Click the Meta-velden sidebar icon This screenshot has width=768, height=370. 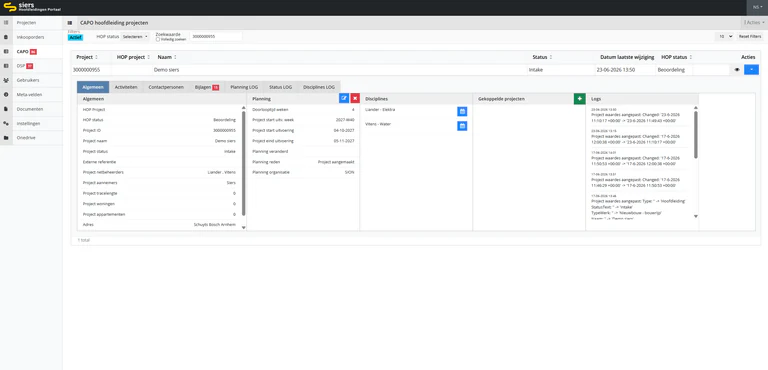click(6, 95)
